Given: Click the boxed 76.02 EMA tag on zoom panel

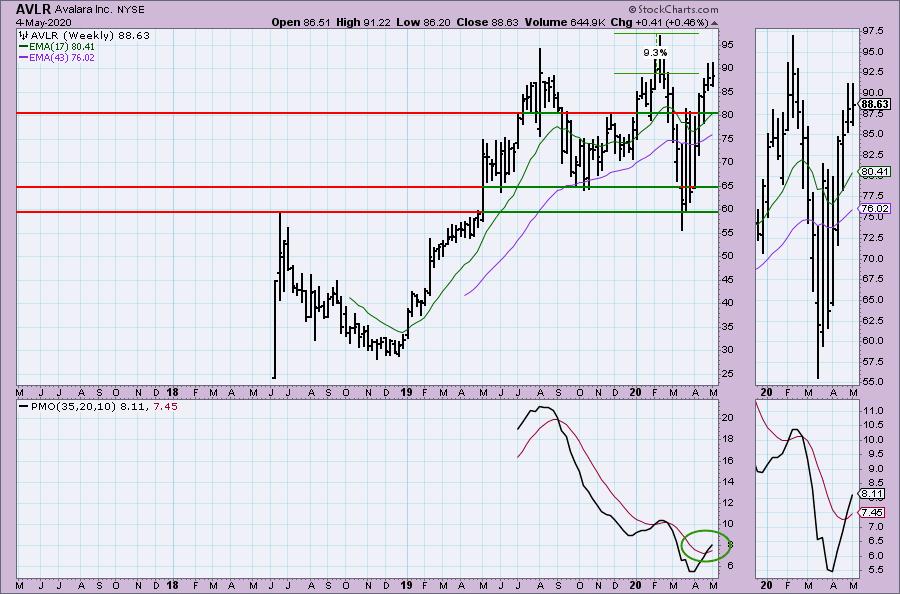Looking at the screenshot, I should [x=876, y=209].
